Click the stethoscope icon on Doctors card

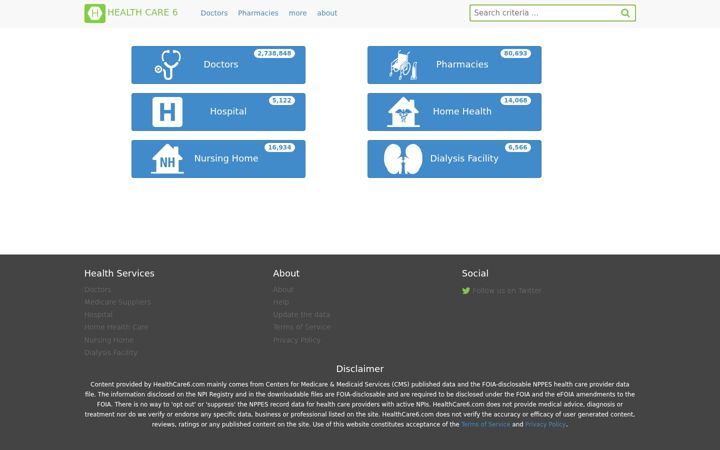click(168, 65)
